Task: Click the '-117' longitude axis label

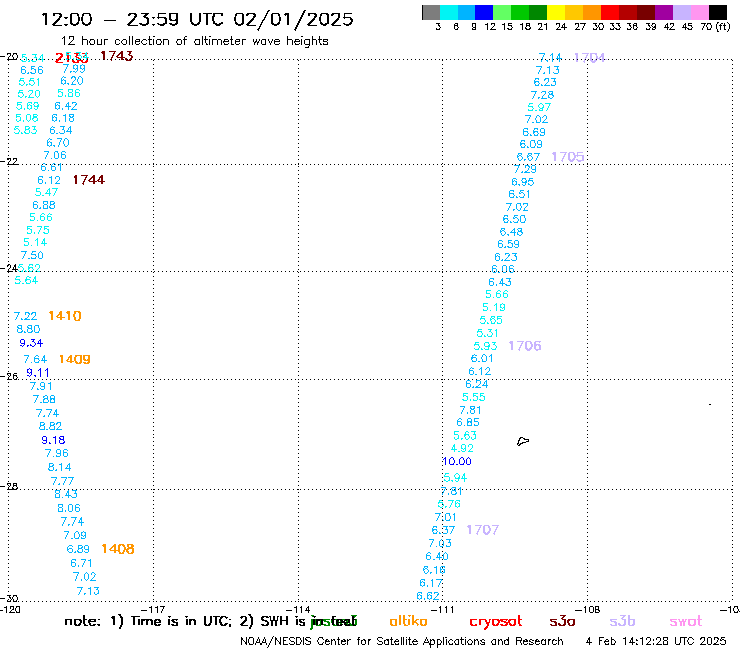Action: pos(153,609)
